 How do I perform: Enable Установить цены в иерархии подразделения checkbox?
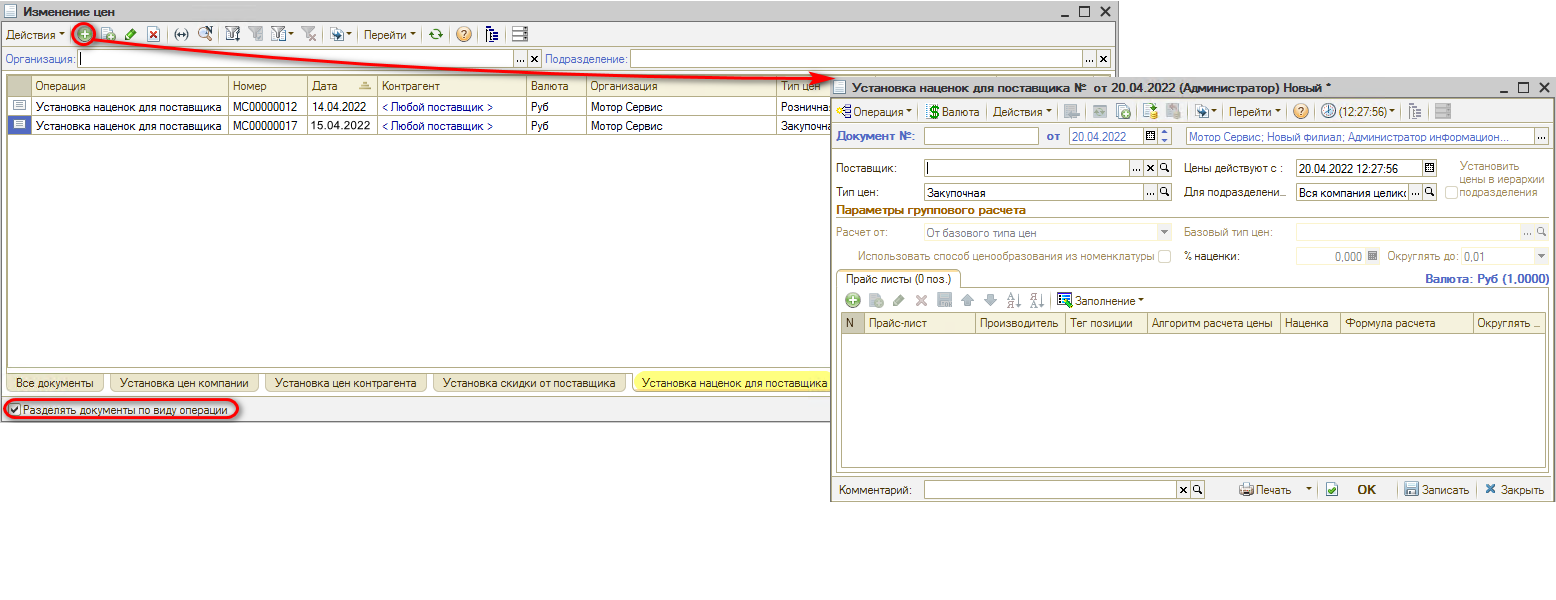[x=1451, y=192]
